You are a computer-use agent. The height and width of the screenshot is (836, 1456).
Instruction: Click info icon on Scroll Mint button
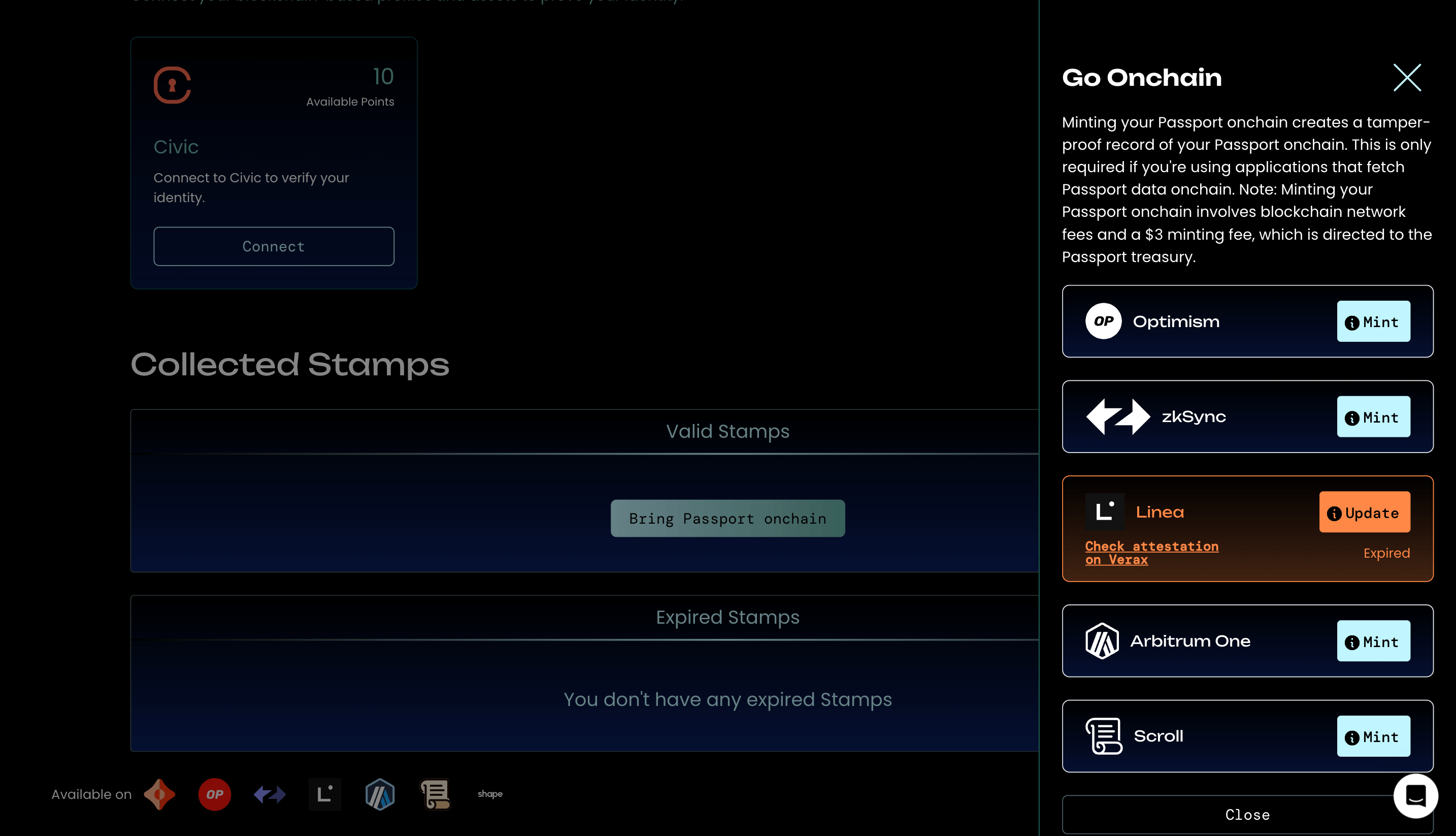coord(1352,738)
